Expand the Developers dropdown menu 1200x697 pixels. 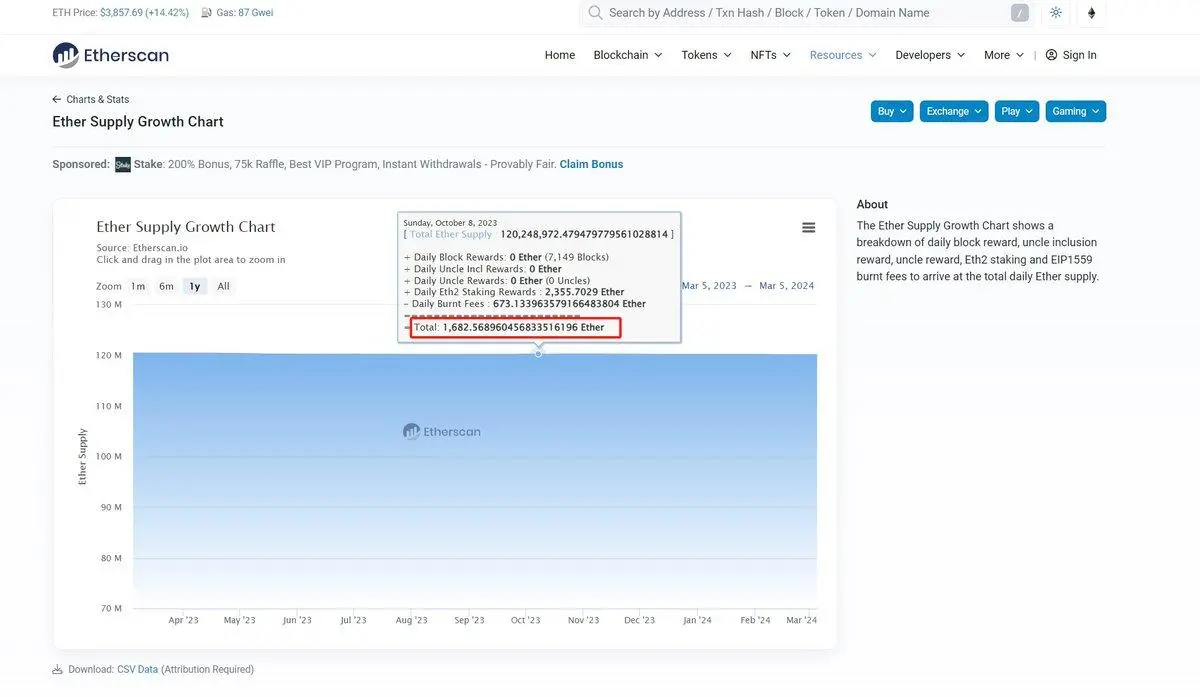tap(930, 55)
